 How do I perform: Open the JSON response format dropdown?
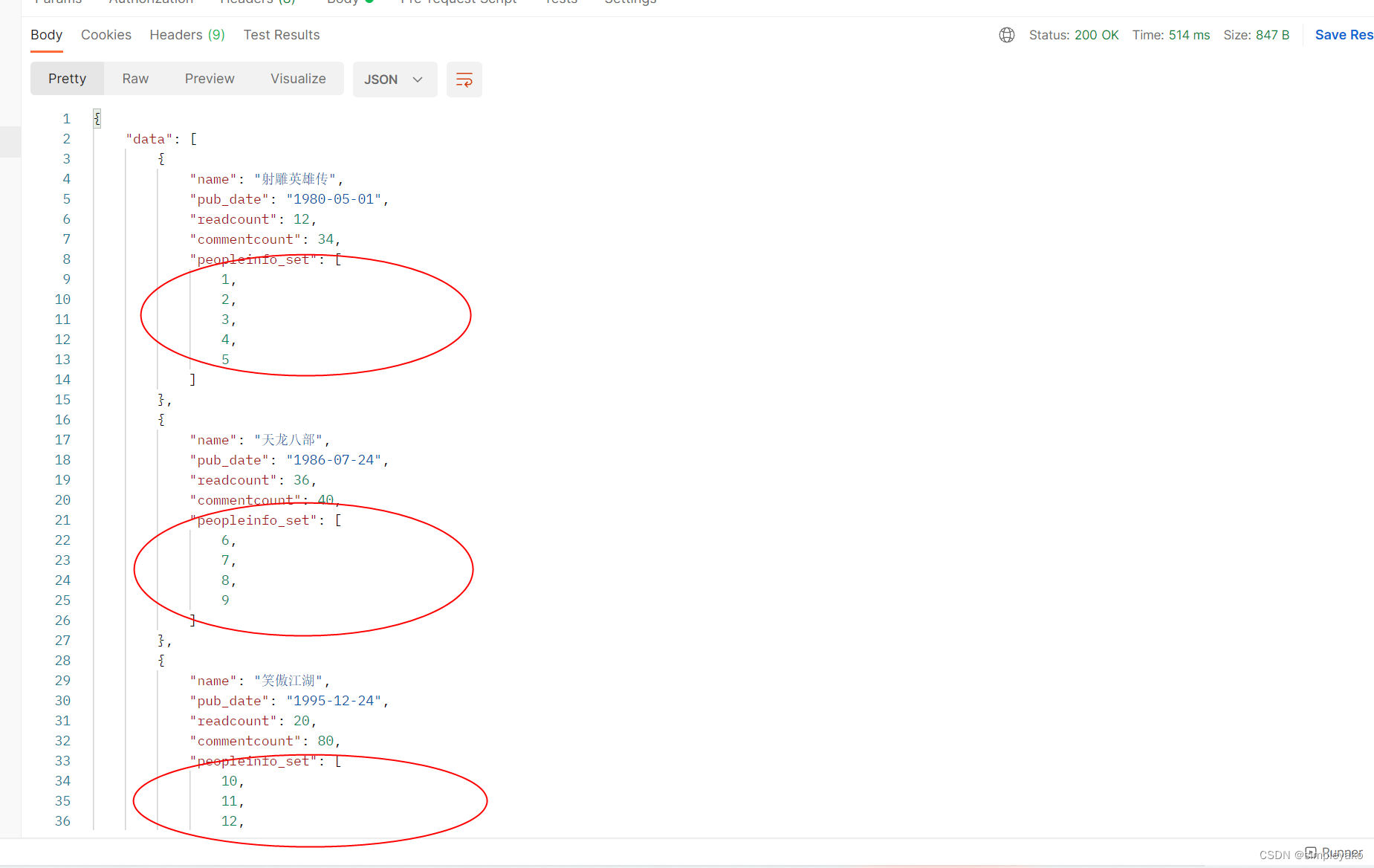pos(395,79)
